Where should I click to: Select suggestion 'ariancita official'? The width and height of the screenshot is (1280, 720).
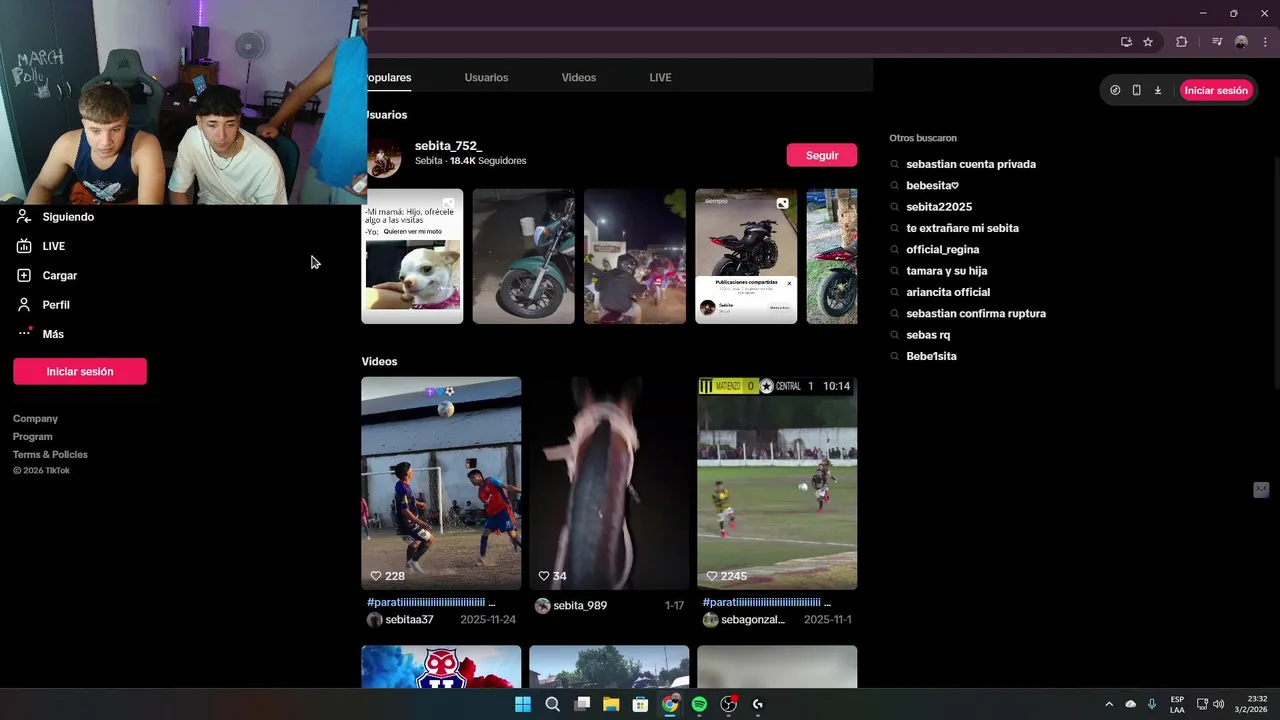pos(948,292)
